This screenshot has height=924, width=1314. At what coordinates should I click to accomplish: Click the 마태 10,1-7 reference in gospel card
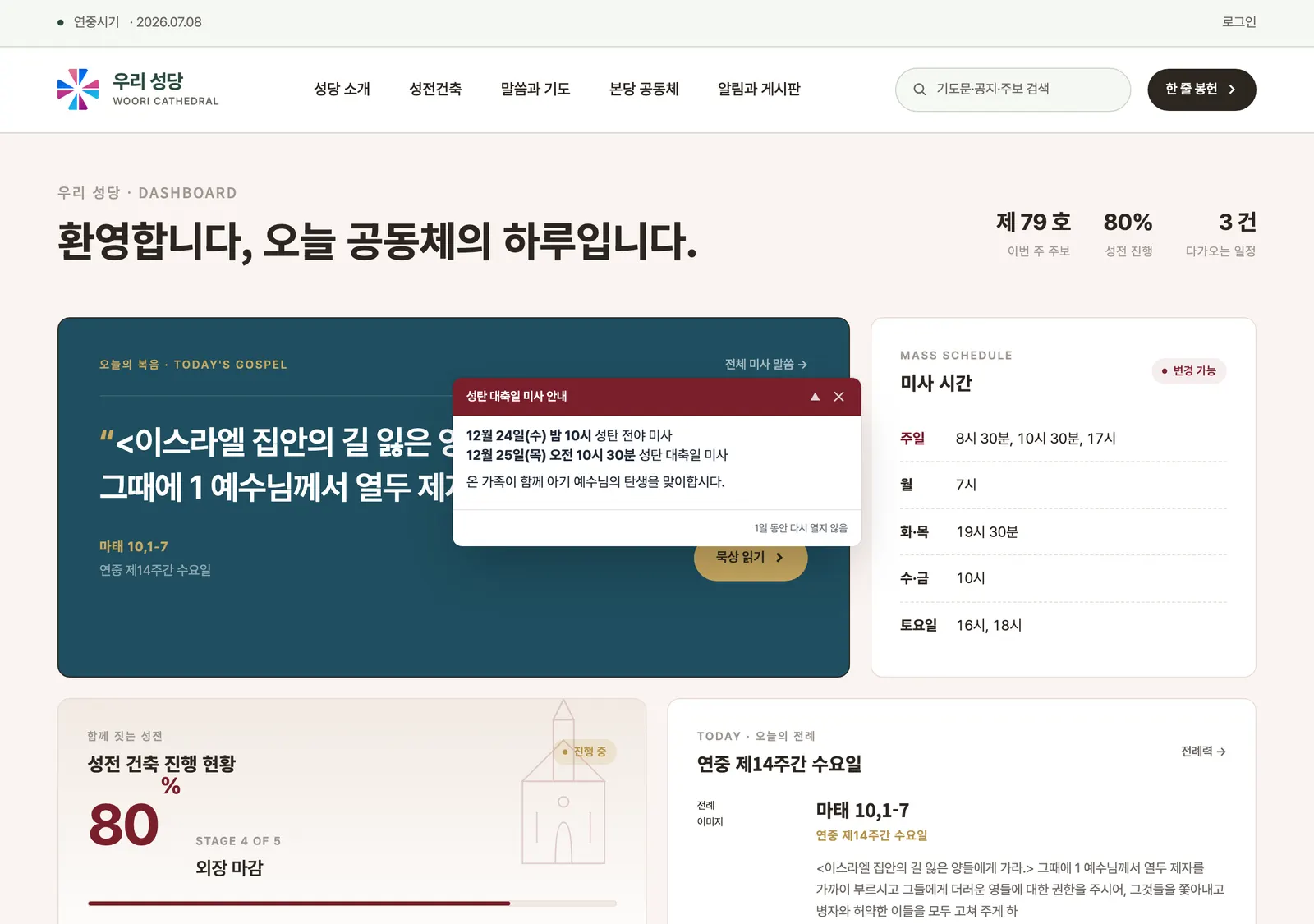pyautogui.click(x=134, y=547)
